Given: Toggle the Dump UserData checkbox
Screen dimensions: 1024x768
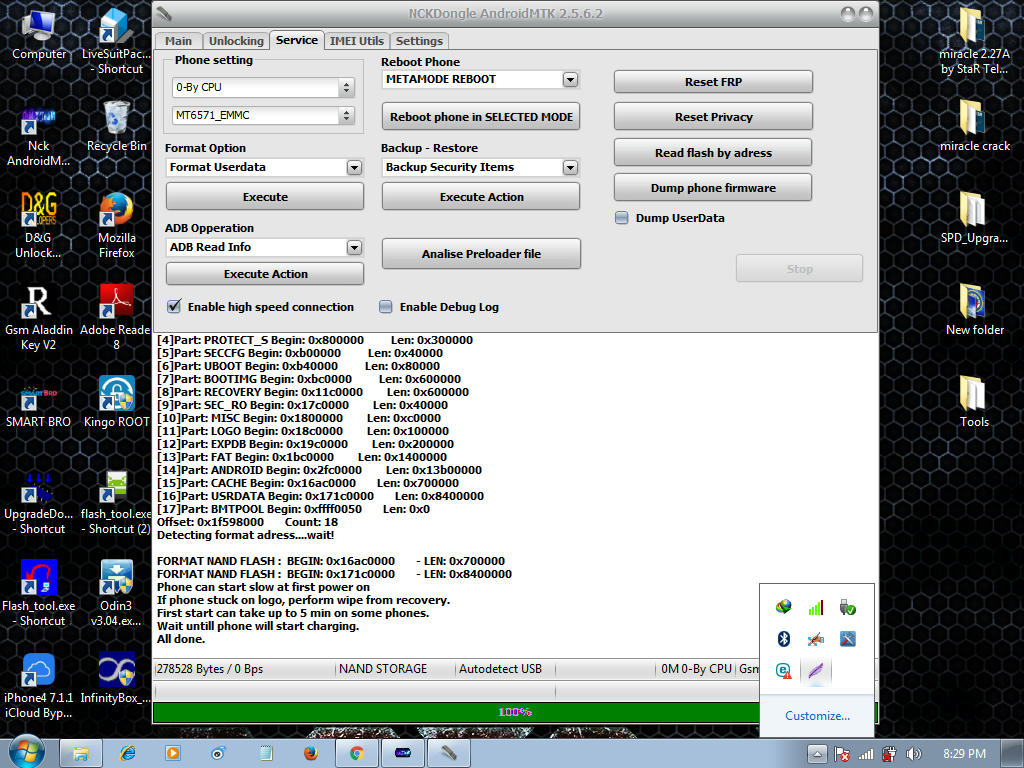Looking at the screenshot, I should [x=622, y=218].
